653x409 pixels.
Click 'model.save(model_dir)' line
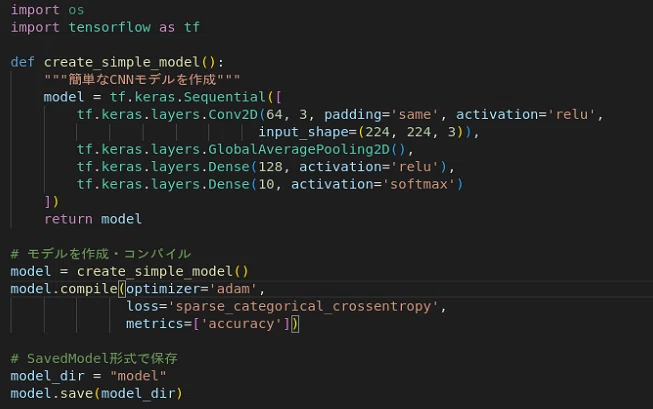97,393
